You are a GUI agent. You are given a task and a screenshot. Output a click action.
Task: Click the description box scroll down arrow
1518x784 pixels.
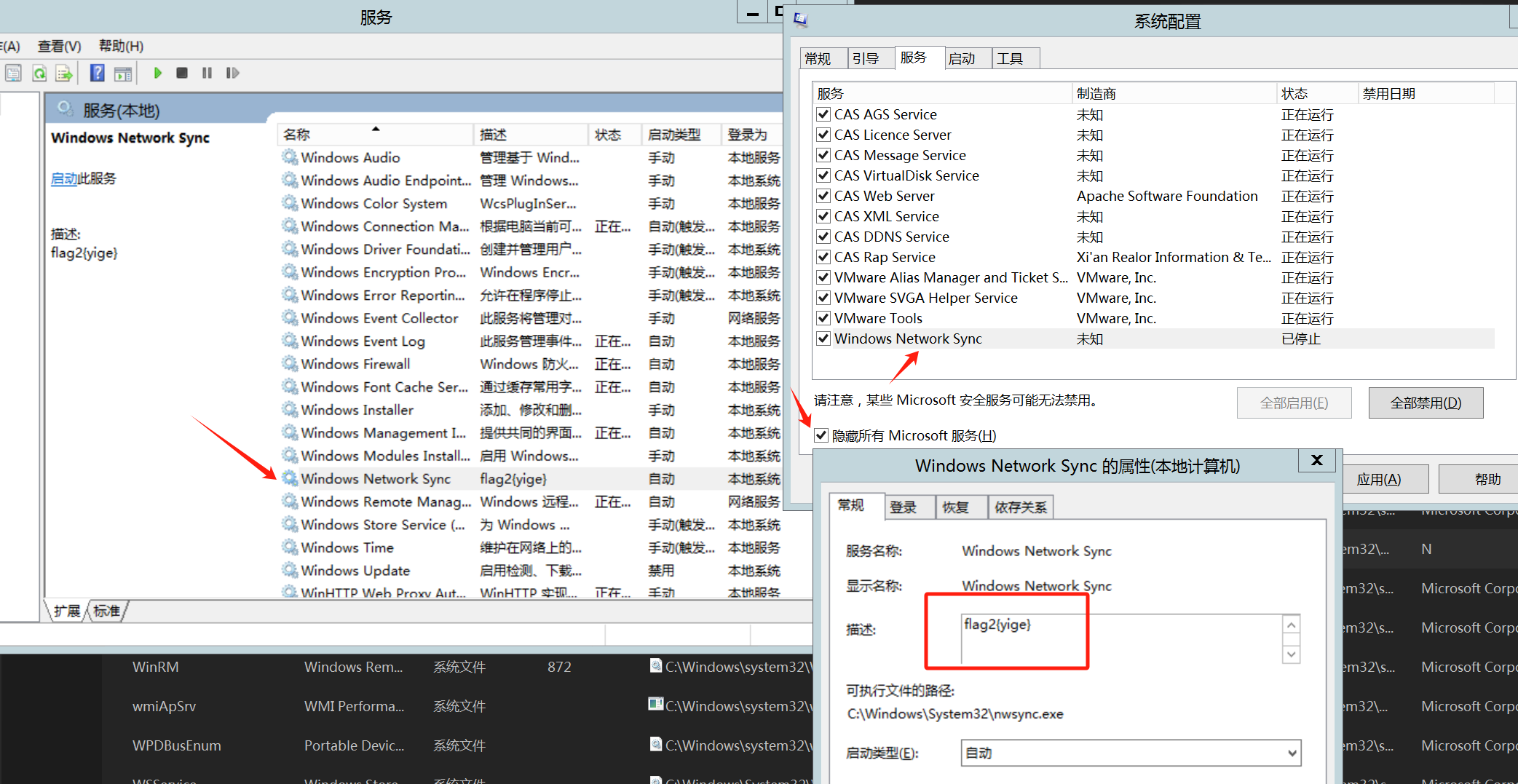[x=1291, y=654]
